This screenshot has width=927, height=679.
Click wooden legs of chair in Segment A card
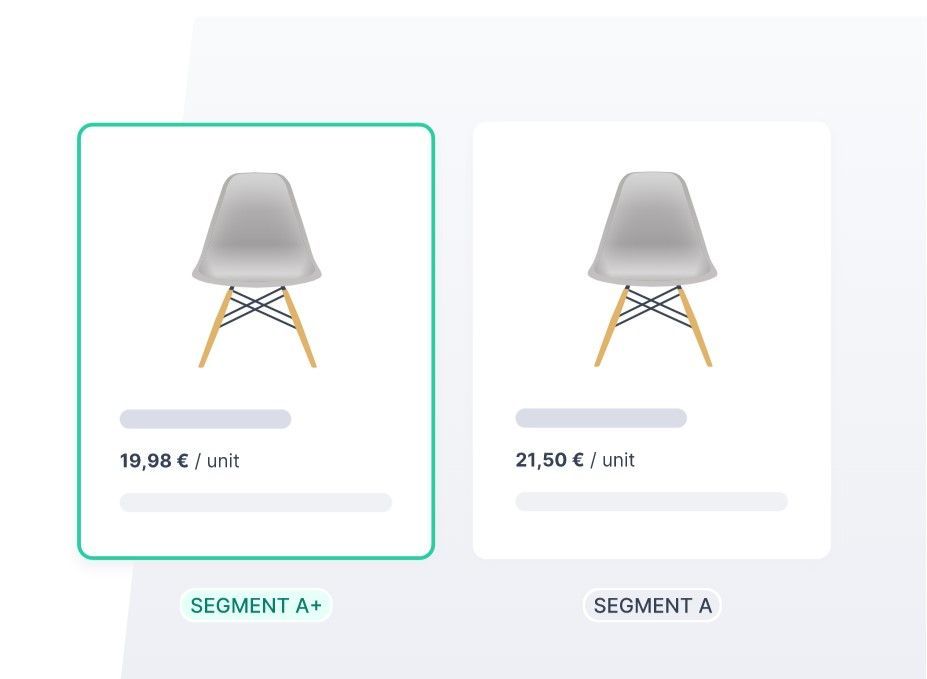coord(653,326)
